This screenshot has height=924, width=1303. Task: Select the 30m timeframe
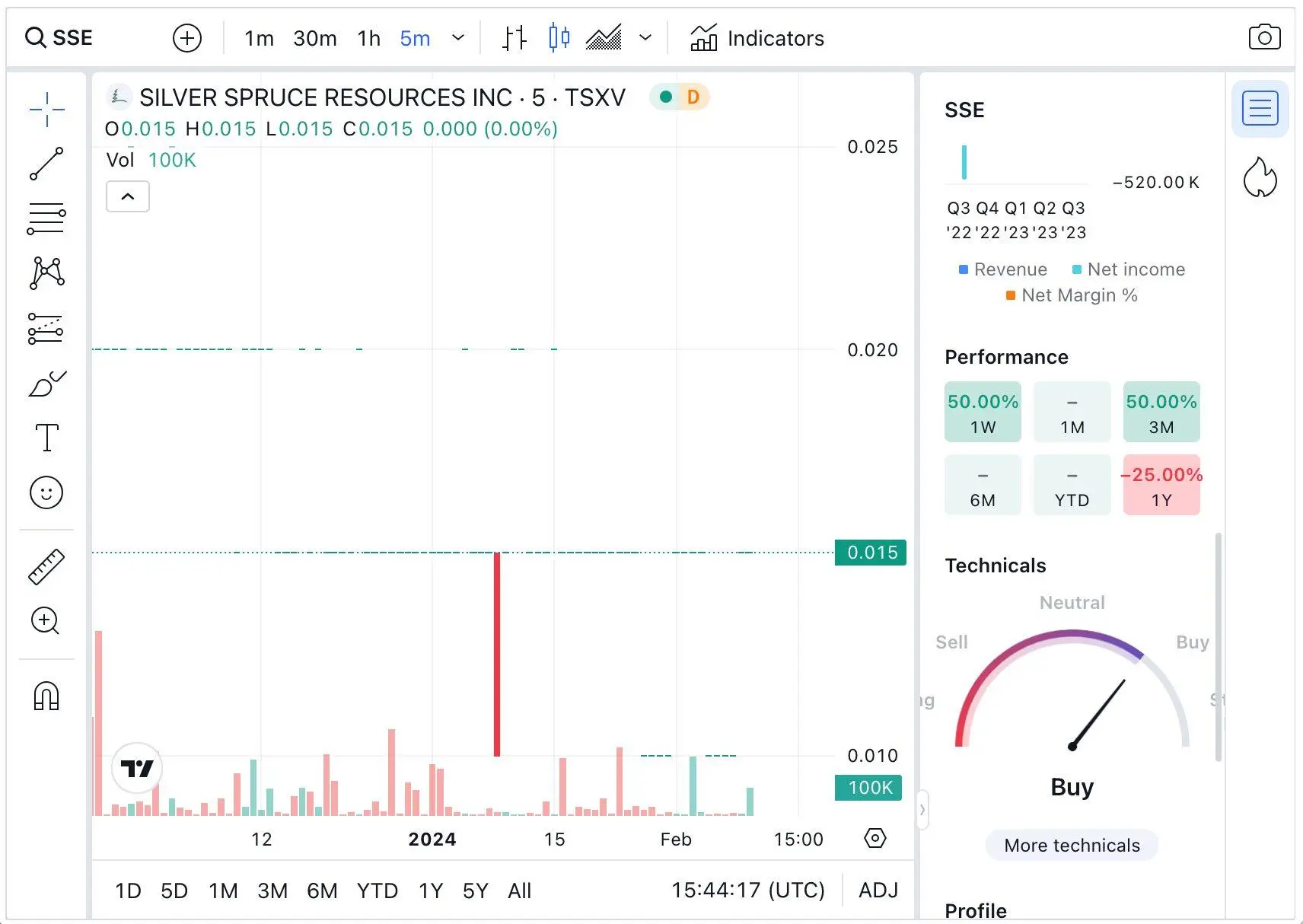[315, 38]
